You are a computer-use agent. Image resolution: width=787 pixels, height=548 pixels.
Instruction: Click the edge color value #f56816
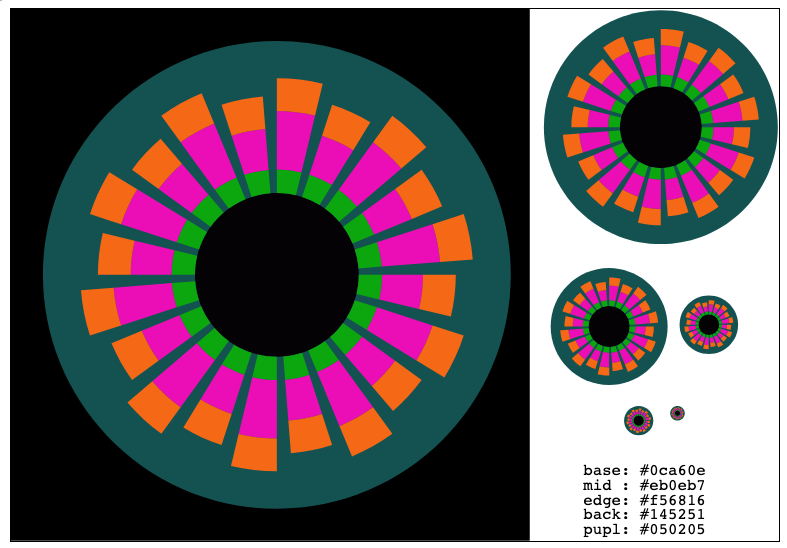pos(672,500)
